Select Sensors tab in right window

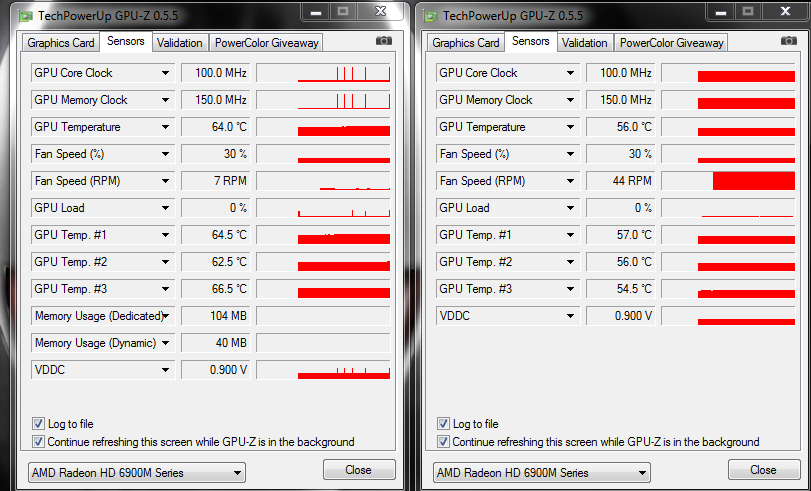531,41
